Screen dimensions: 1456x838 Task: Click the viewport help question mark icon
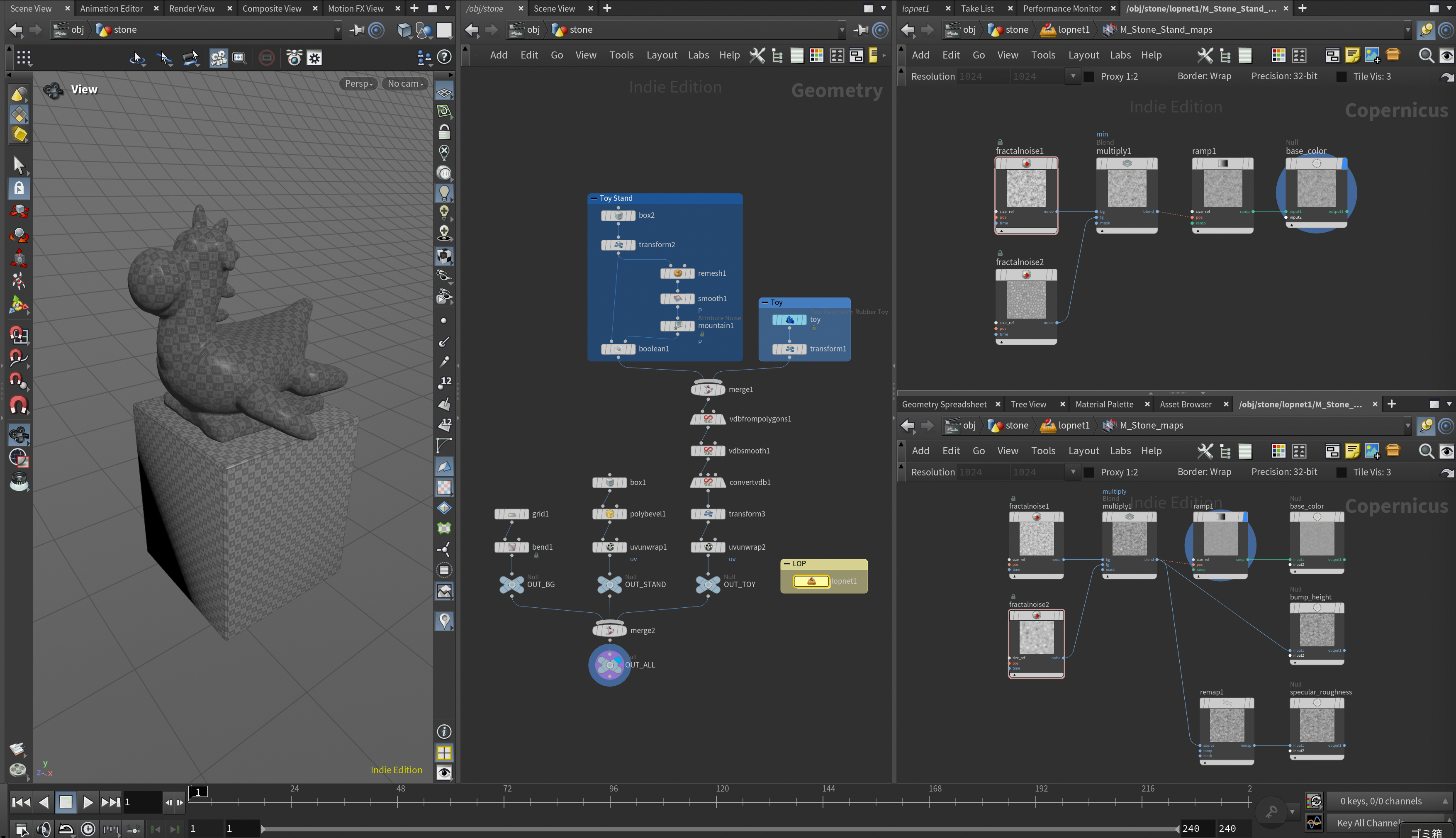tap(444, 57)
